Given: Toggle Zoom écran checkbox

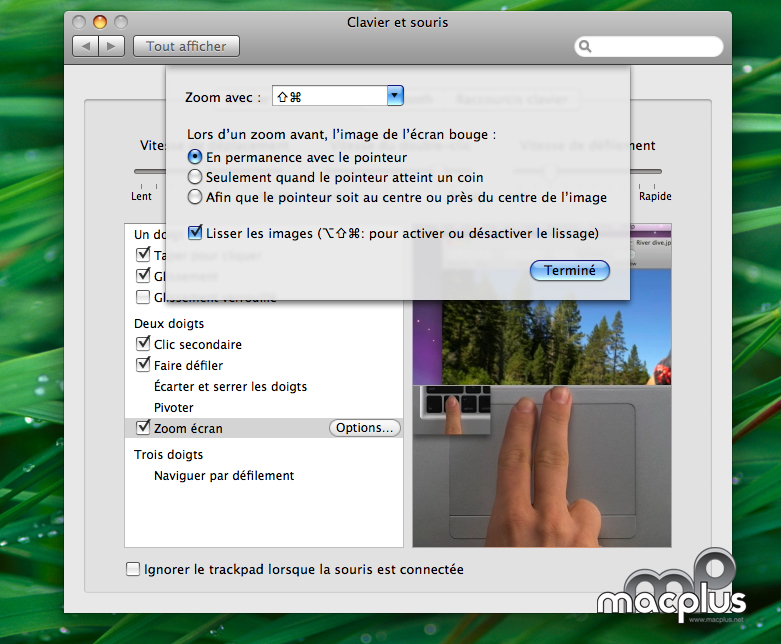Looking at the screenshot, I should coord(143,427).
